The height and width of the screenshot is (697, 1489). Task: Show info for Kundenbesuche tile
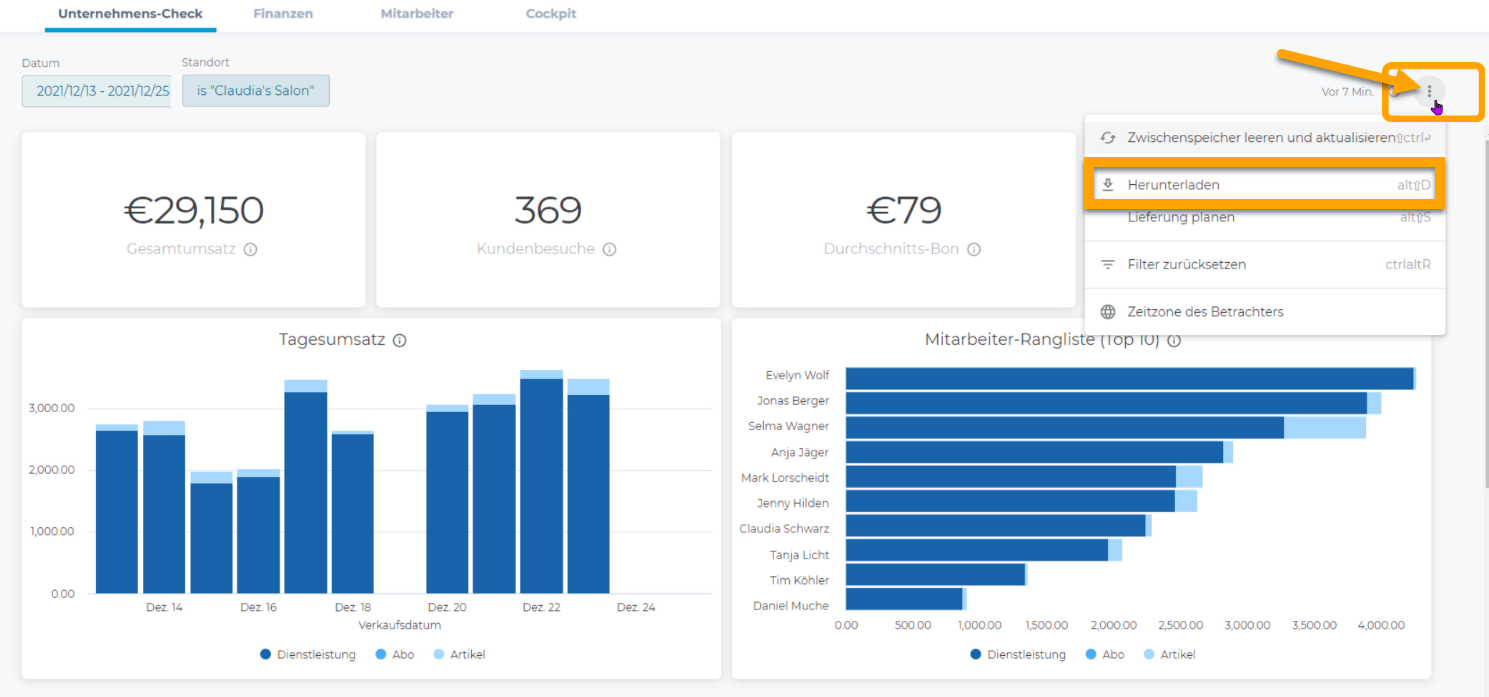pos(609,249)
